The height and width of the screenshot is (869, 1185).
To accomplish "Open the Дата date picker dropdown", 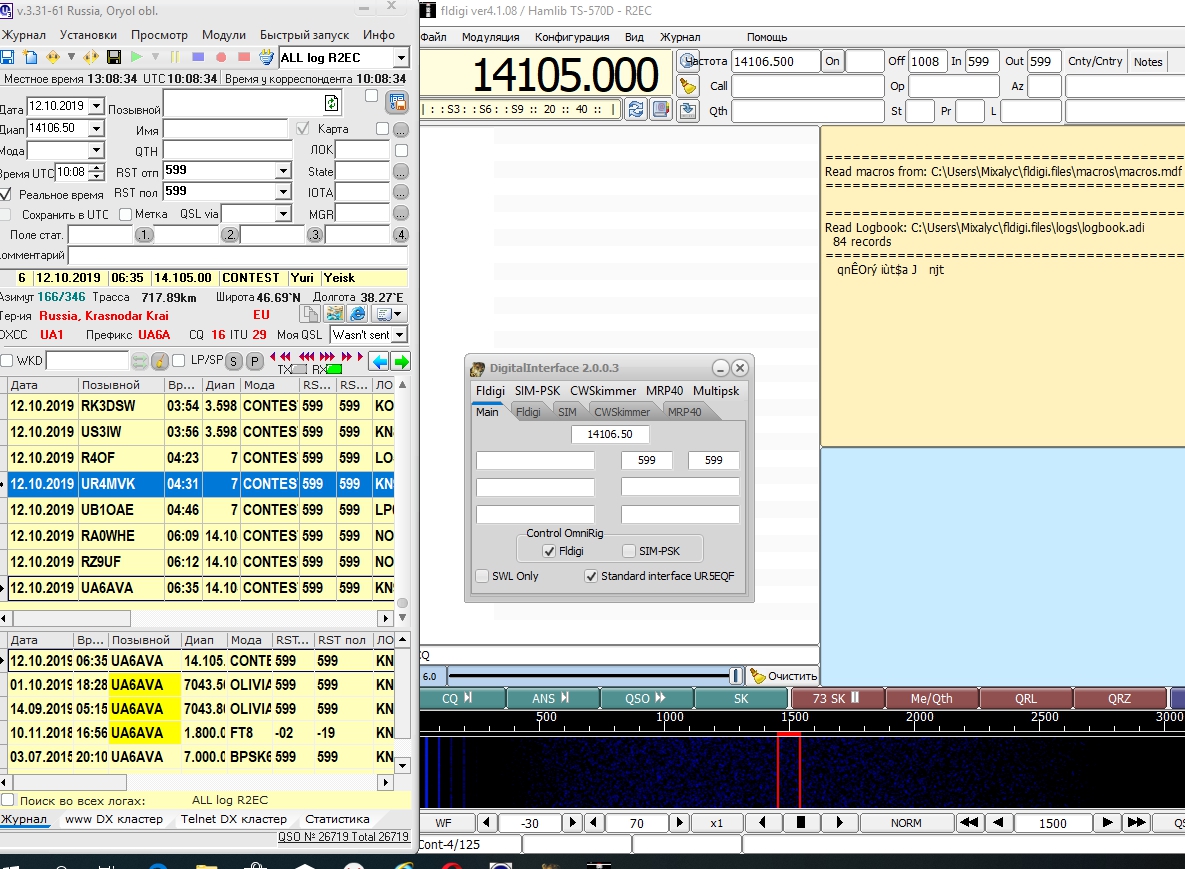I will tap(95, 106).
